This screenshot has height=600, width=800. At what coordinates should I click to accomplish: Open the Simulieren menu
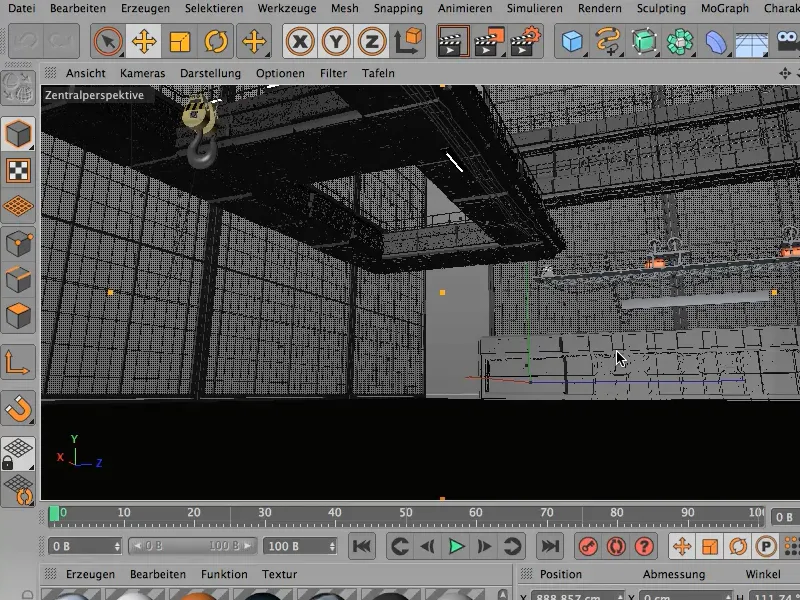point(535,8)
